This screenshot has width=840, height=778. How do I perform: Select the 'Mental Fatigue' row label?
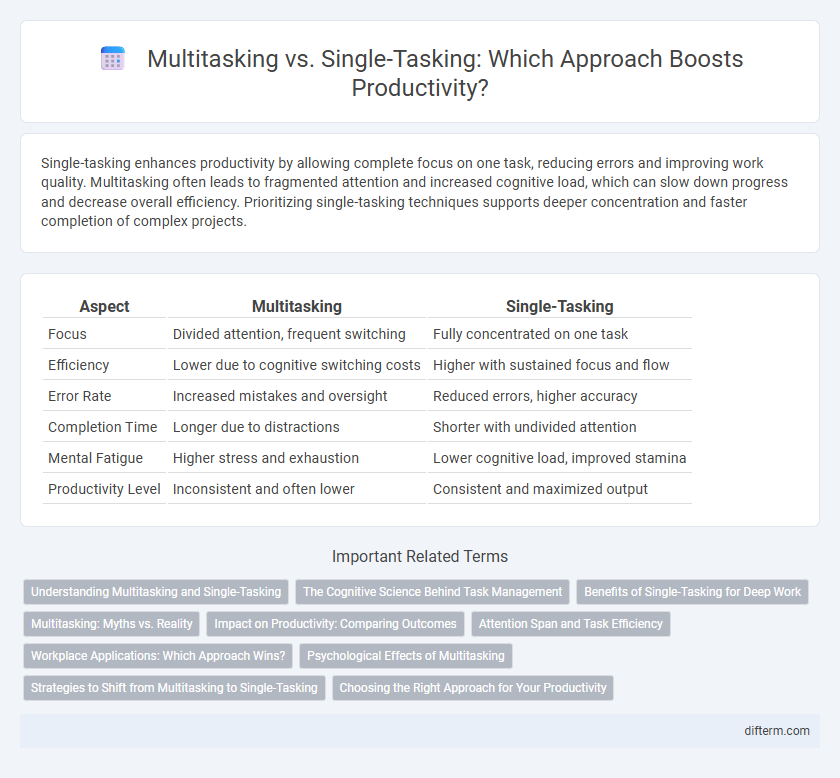95,458
